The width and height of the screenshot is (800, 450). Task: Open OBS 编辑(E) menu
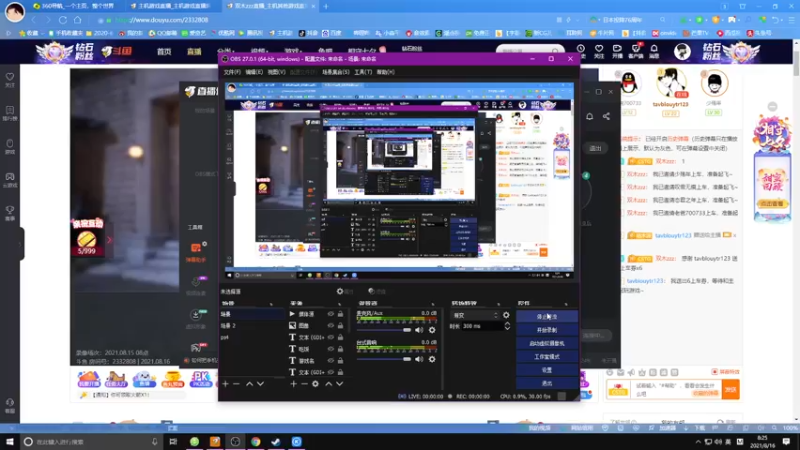(254, 72)
